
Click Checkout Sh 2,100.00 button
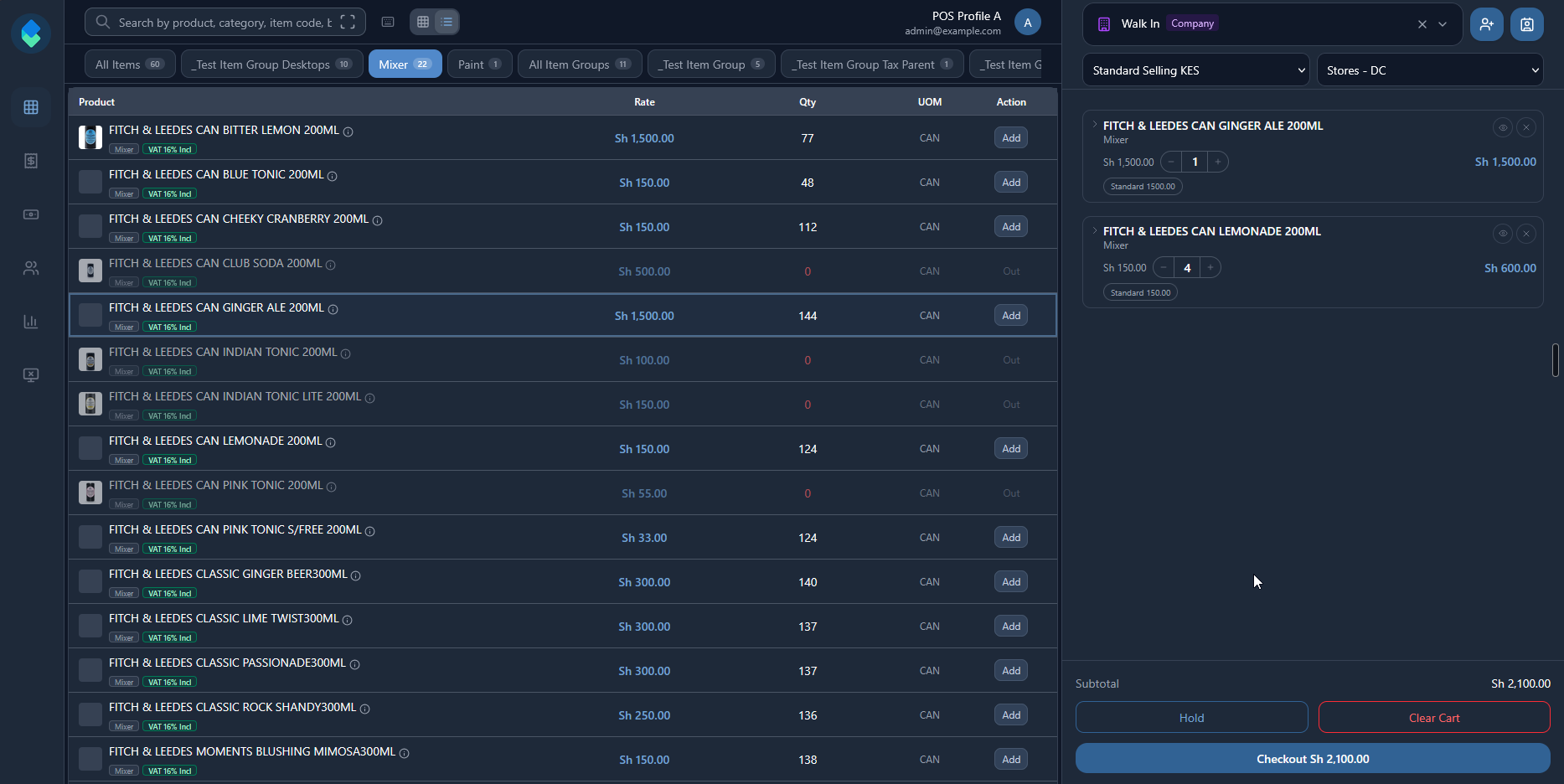pyautogui.click(x=1313, y=759)
